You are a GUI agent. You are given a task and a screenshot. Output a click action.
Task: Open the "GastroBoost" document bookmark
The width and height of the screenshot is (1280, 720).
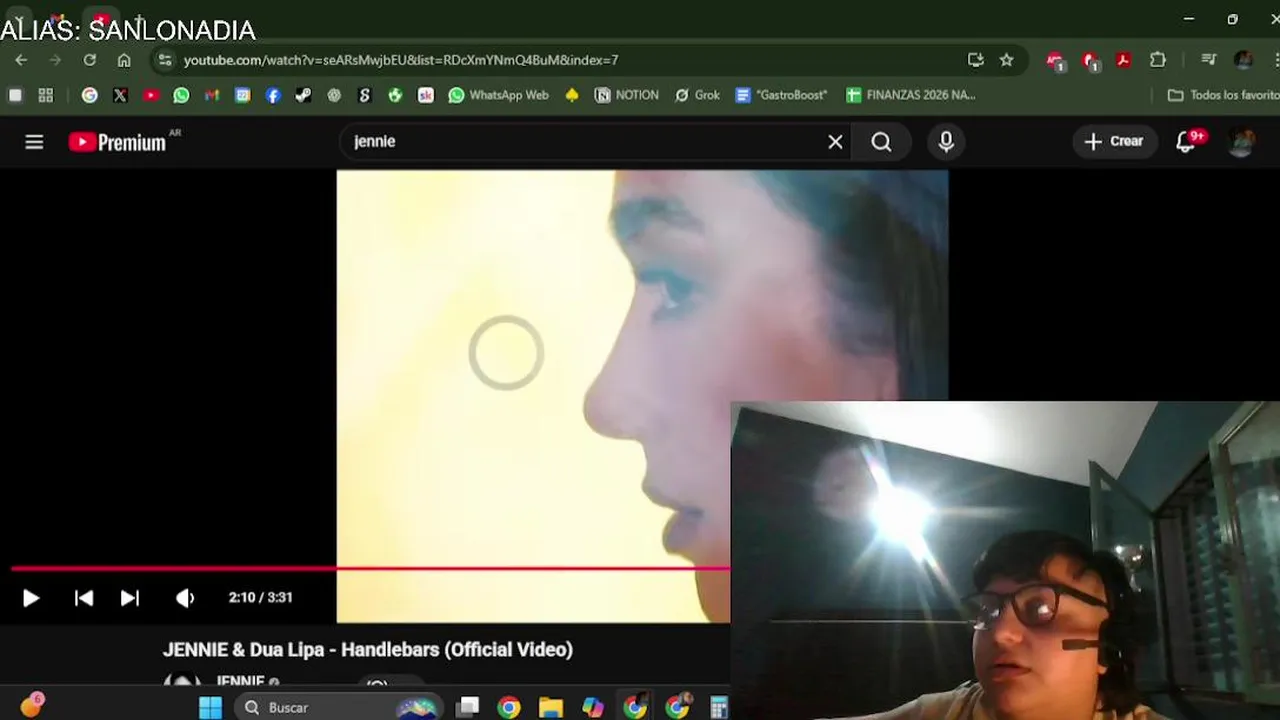point(781,95)
